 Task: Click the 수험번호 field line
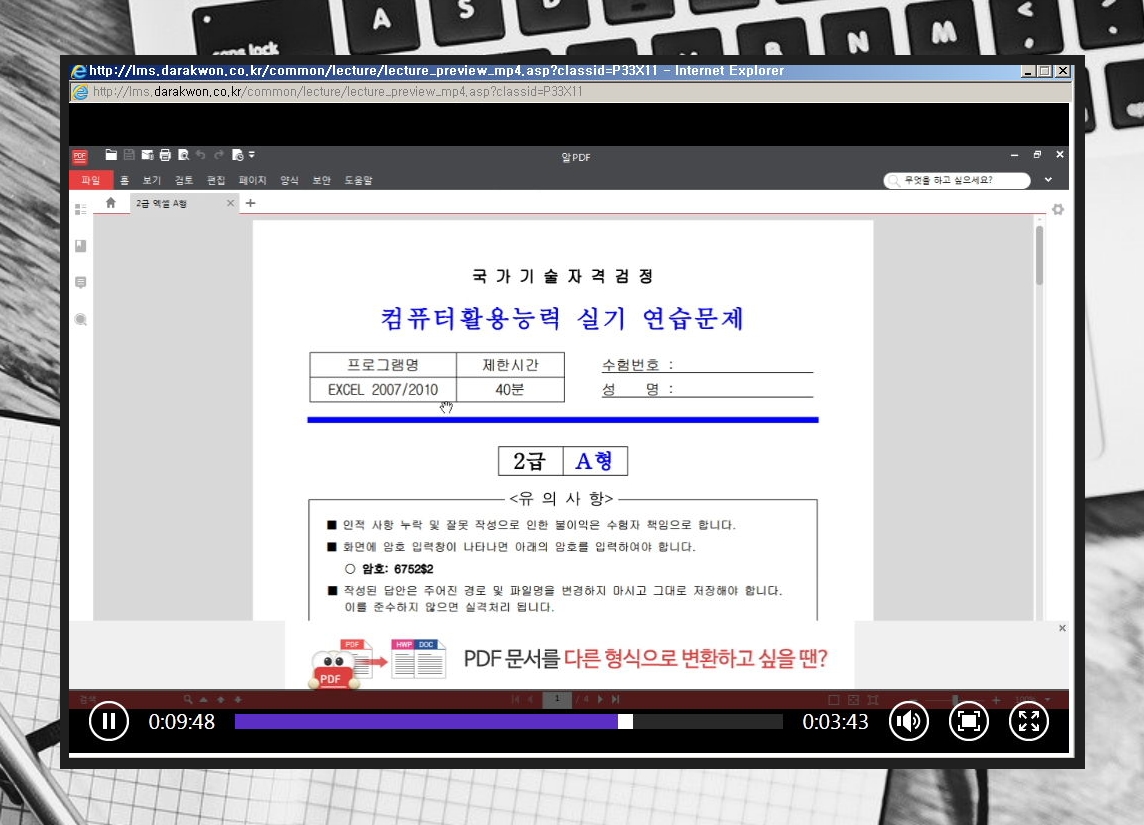point(707,365)
